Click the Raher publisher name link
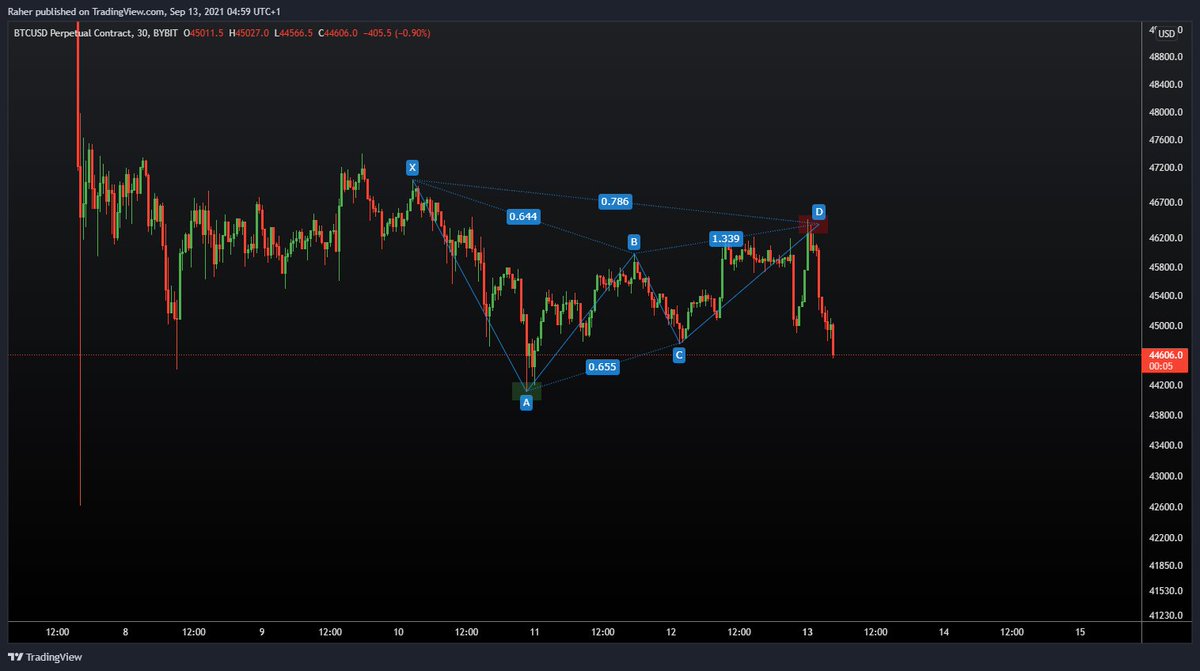The width and height of the screenshot is (1200, 671). (21, 10)
